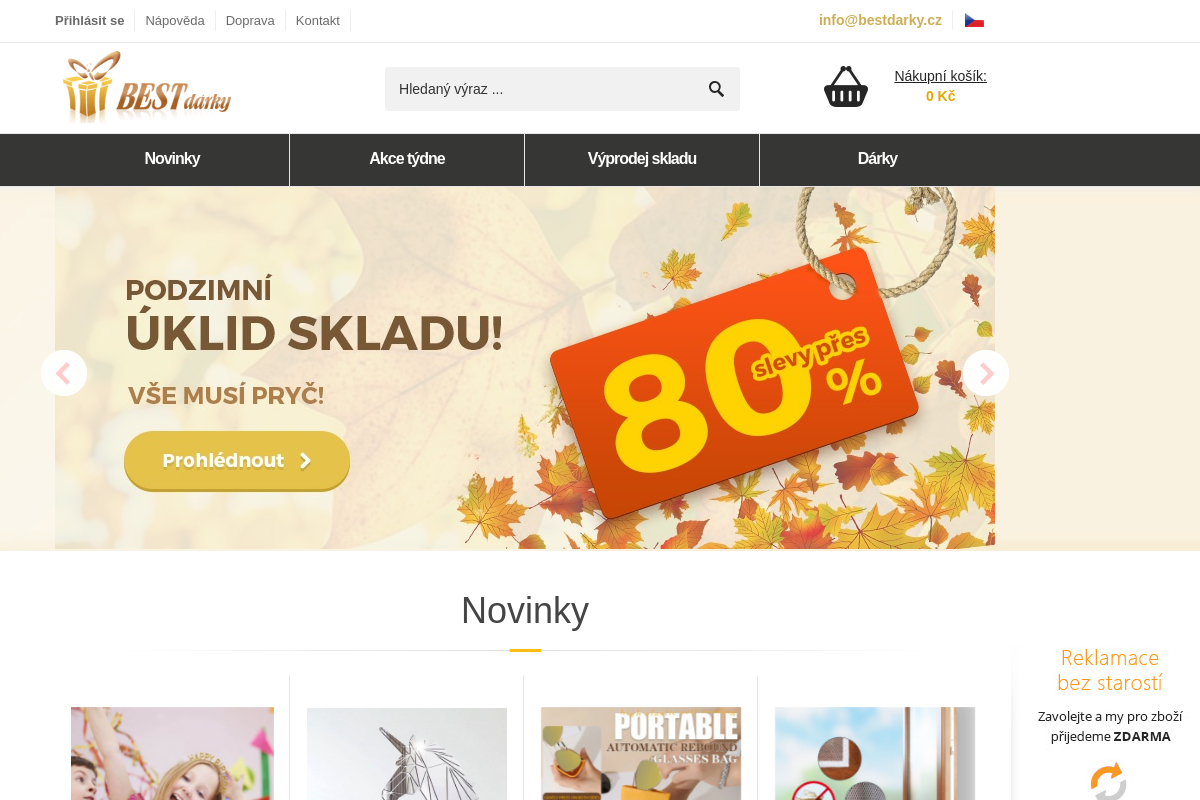Viewport: 1200px width, 800px height.
Task: Open the Nápověda help link
Action: pos(175,20)
